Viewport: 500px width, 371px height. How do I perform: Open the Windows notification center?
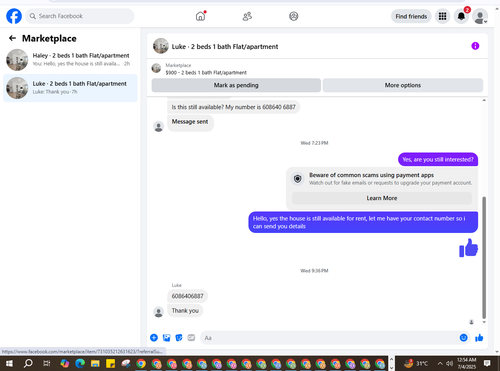coord(487,363)
